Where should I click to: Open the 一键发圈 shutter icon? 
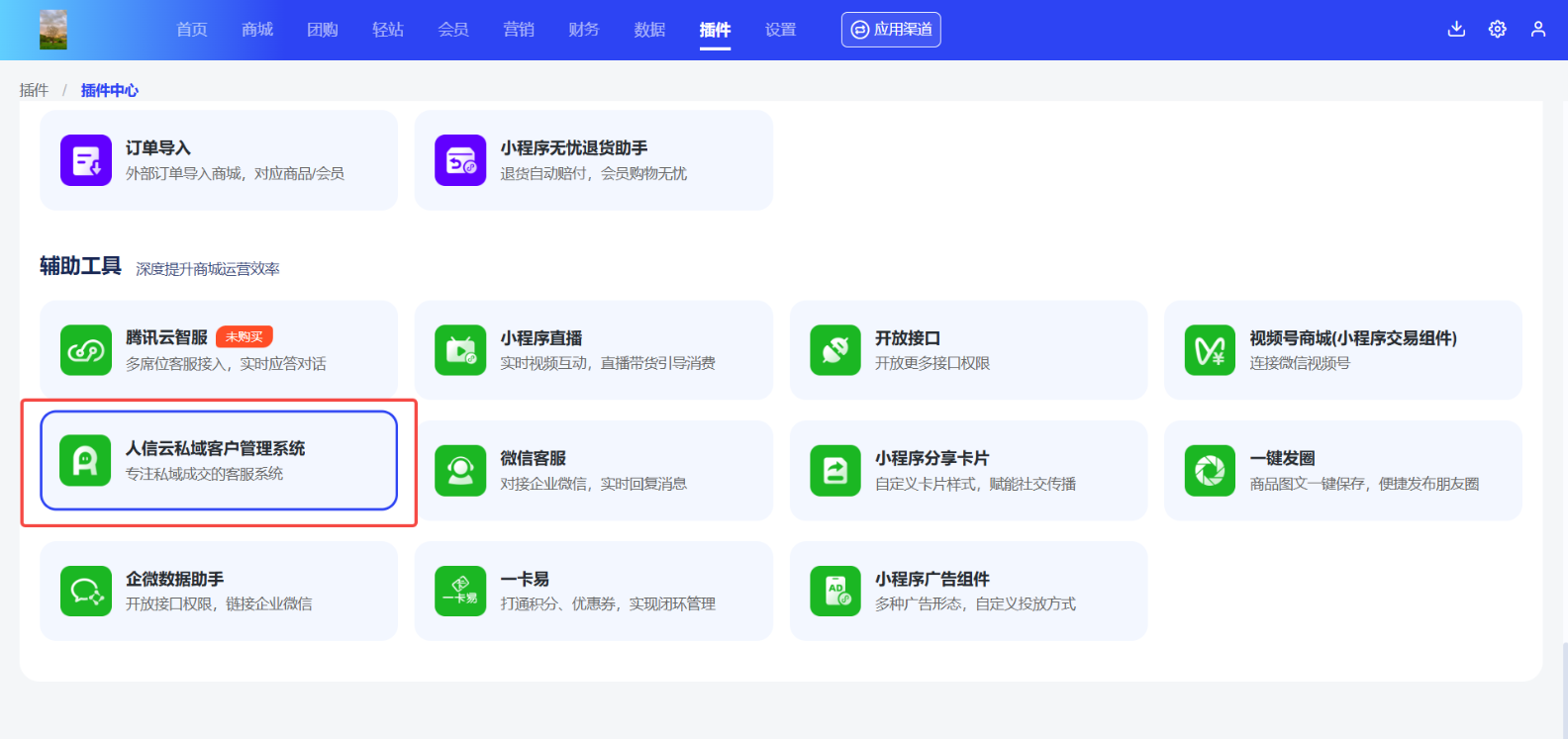tap(1210, 471)
